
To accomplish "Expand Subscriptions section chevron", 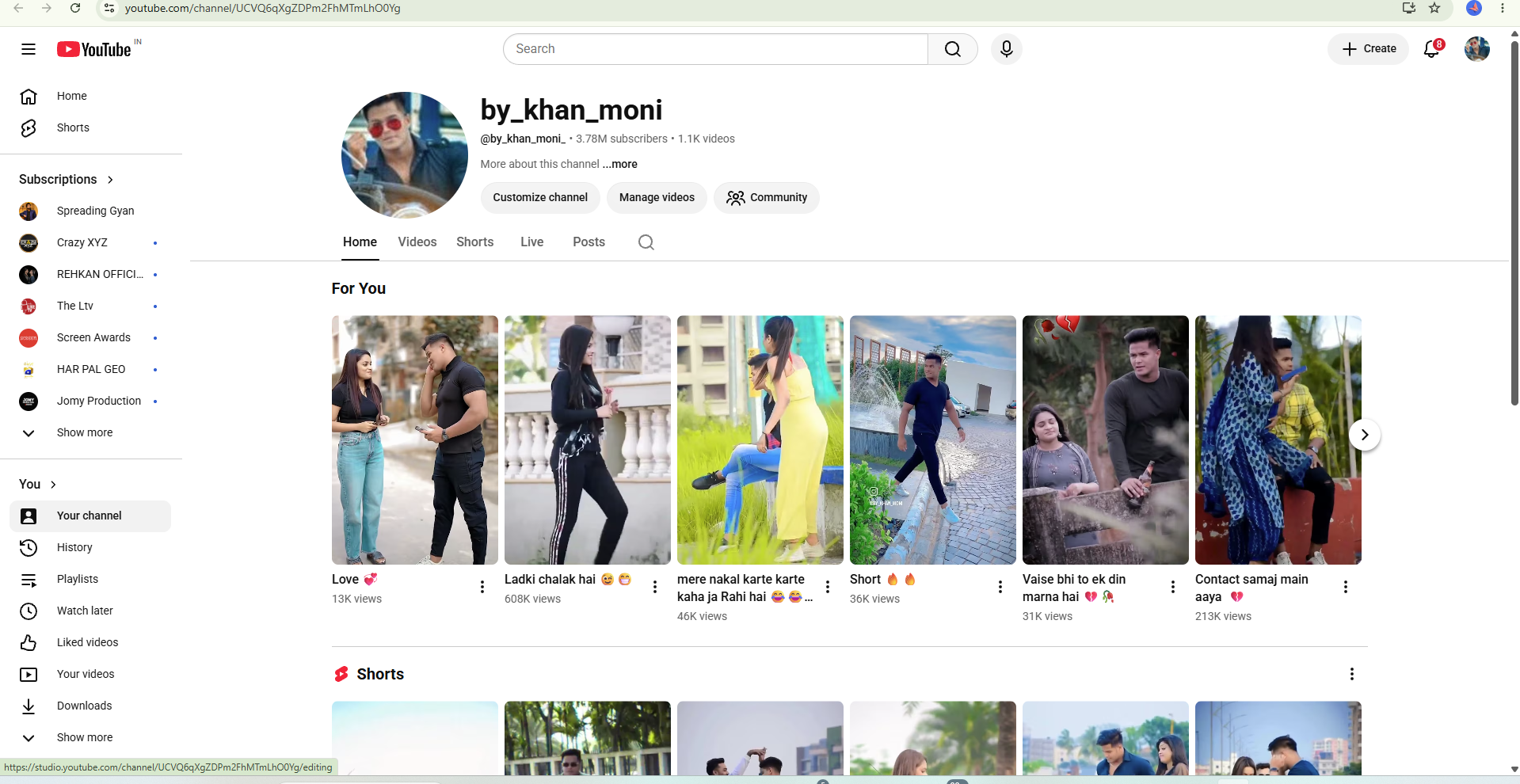I will (110, 180).
